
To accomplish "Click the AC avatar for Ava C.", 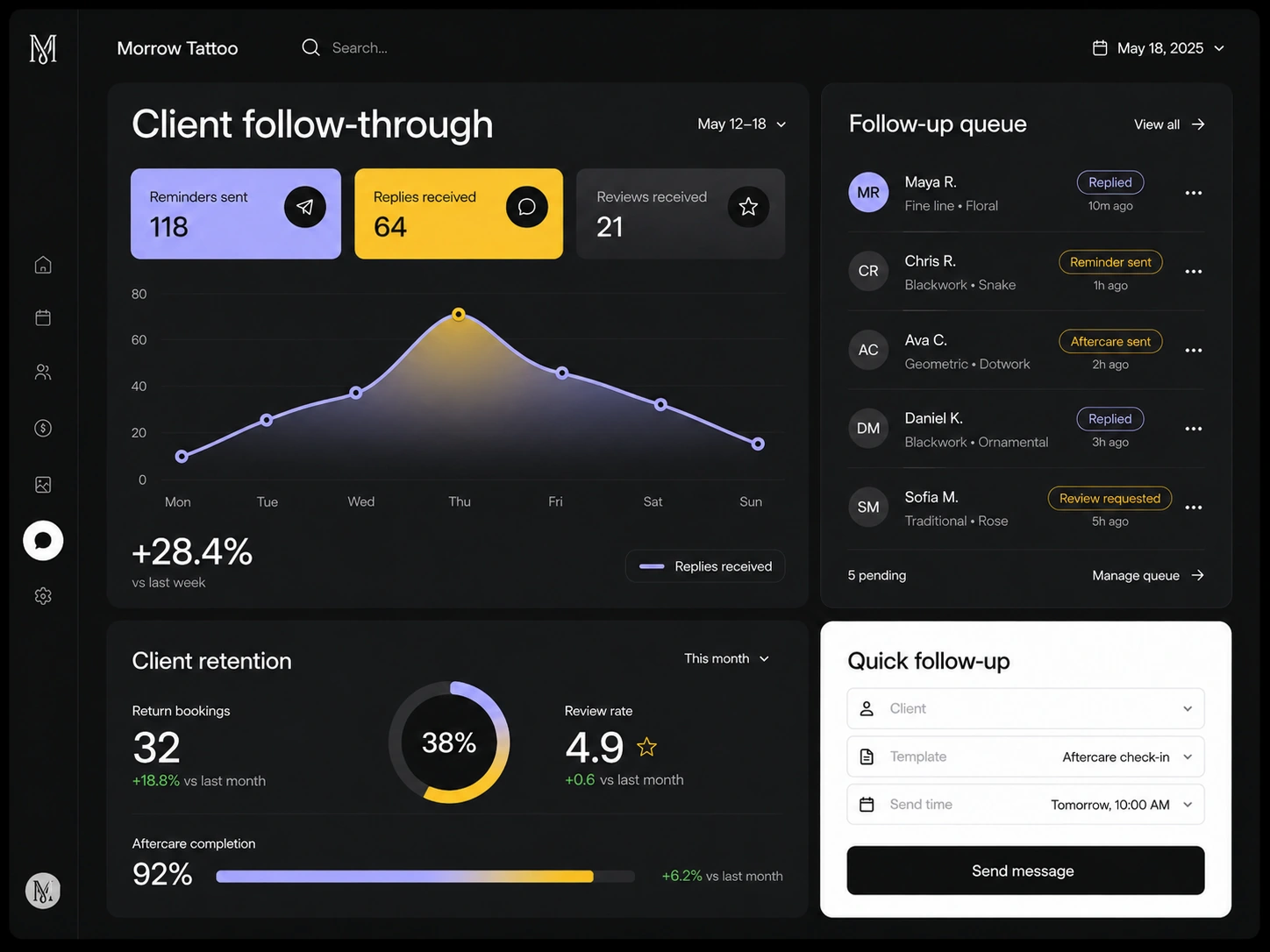I will coord(868,350).
